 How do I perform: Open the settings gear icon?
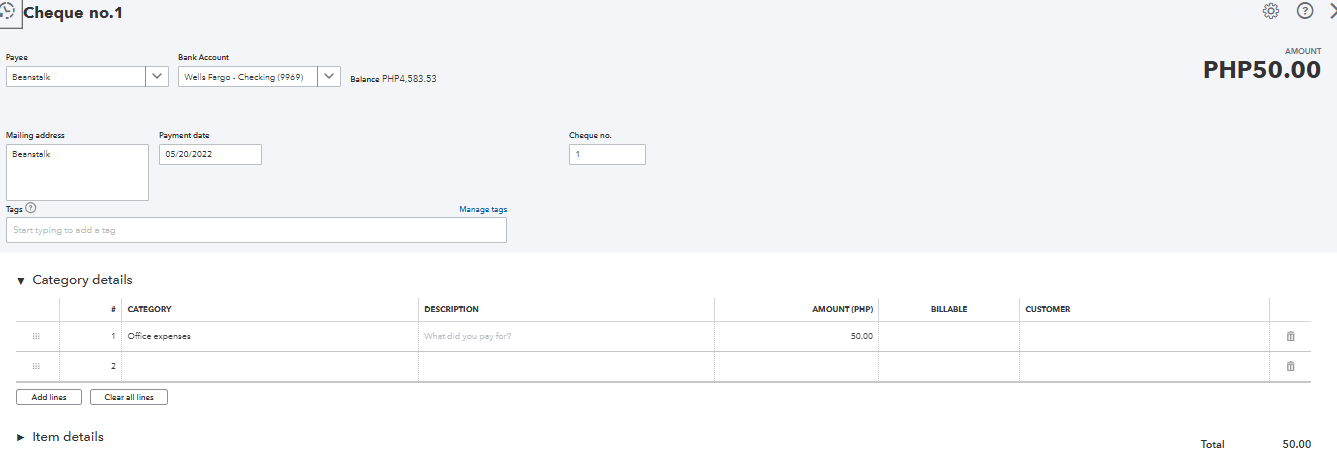(x=1271, y=11)
